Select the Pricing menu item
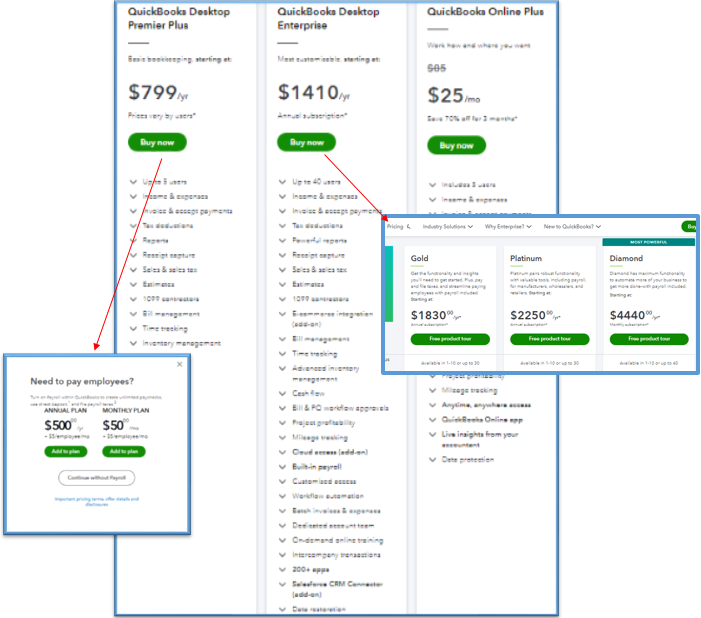Viewport: 701px width, 618px height. click(395, 227)
